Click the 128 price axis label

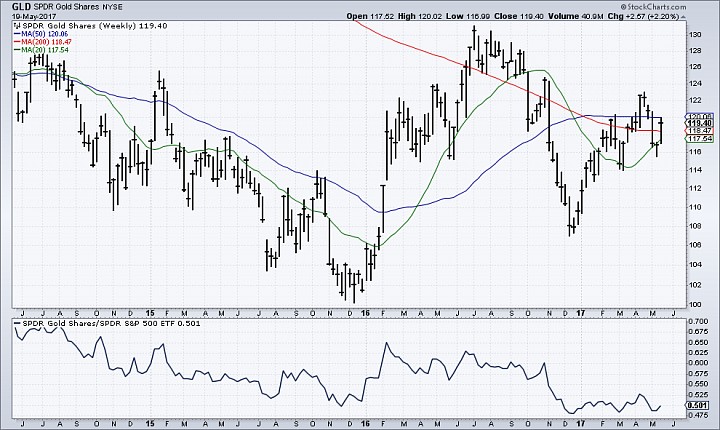(694, 51)
